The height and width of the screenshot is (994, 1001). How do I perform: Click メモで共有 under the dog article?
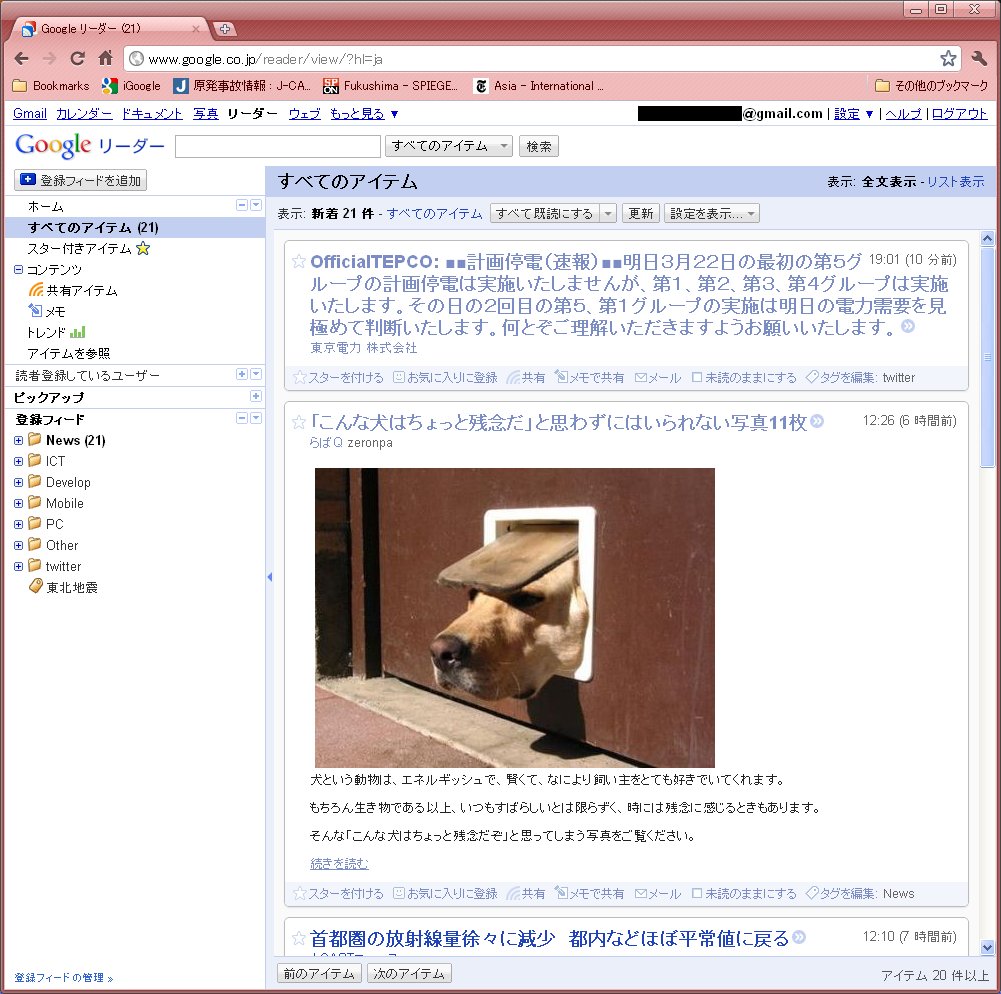pyautogui.click(x=589, y=893)
